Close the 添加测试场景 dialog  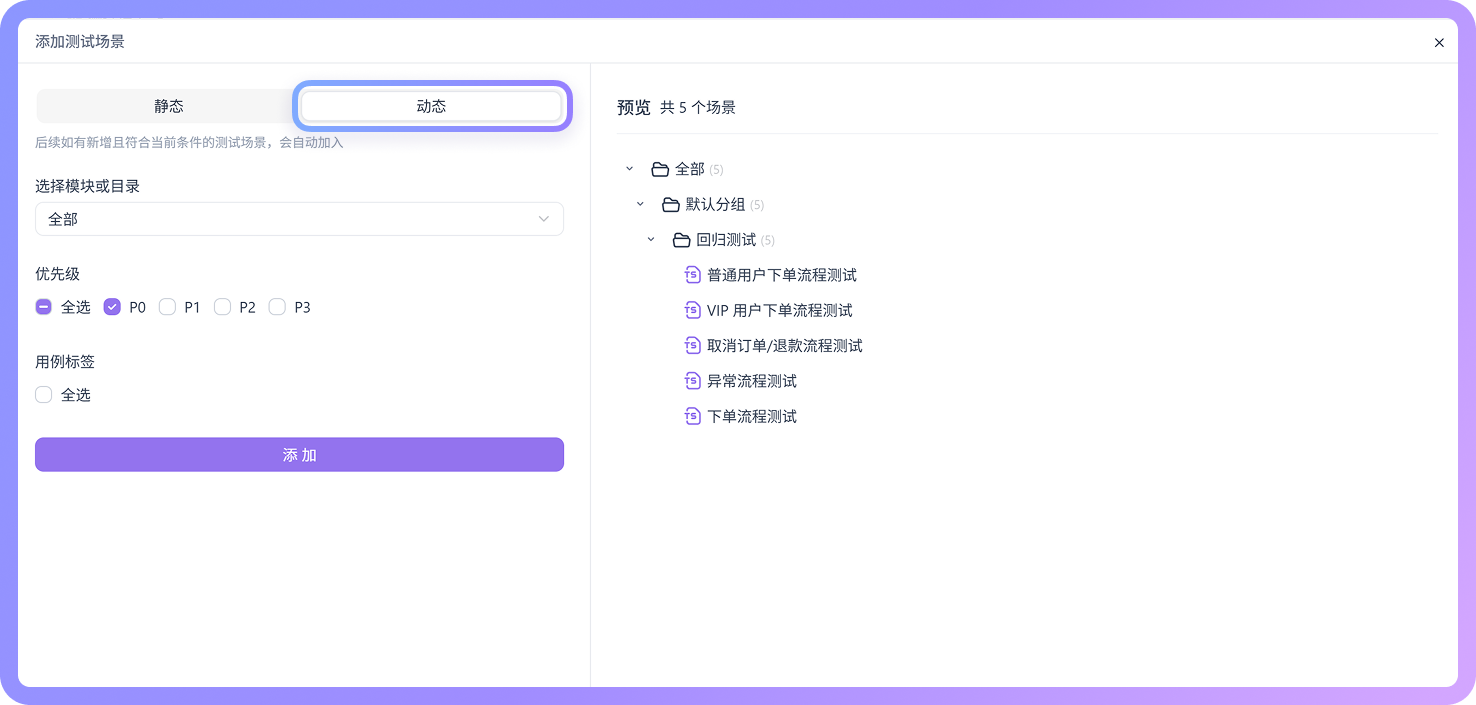coord(1439,43)
